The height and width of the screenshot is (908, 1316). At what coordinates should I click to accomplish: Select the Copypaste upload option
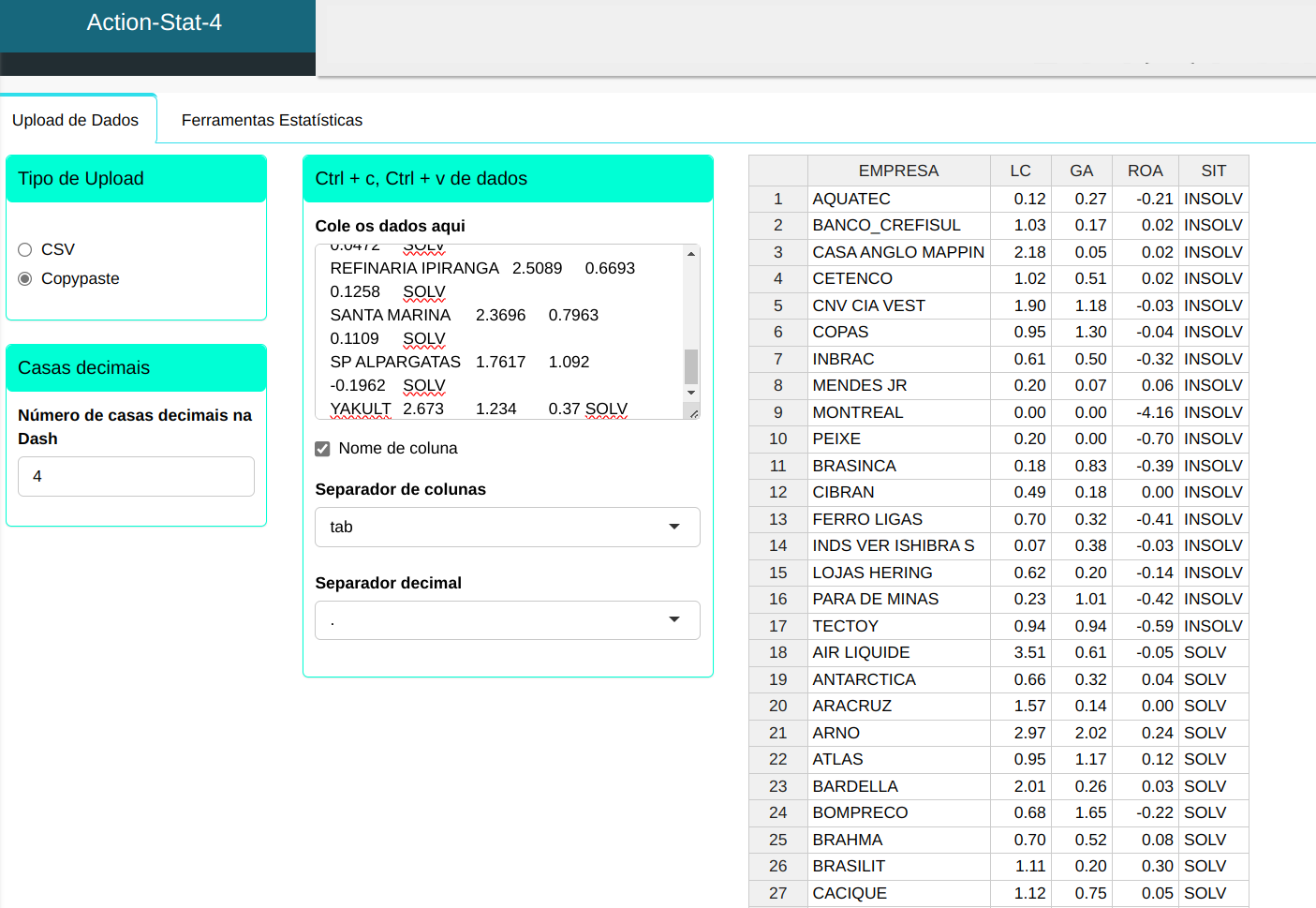(x=25, y=278)
